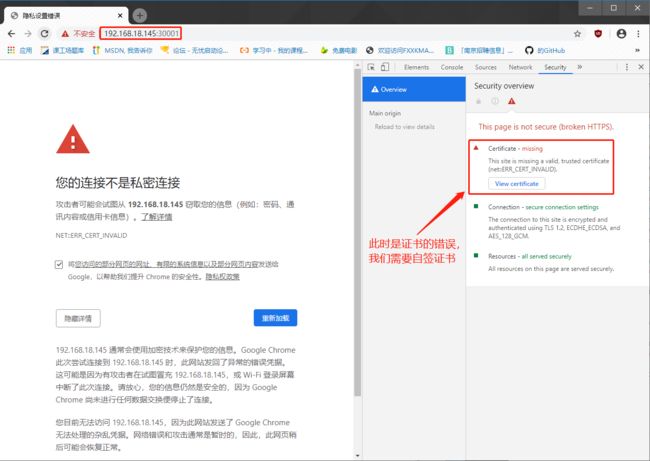Switch to the Console tab

tap(452, 67)
